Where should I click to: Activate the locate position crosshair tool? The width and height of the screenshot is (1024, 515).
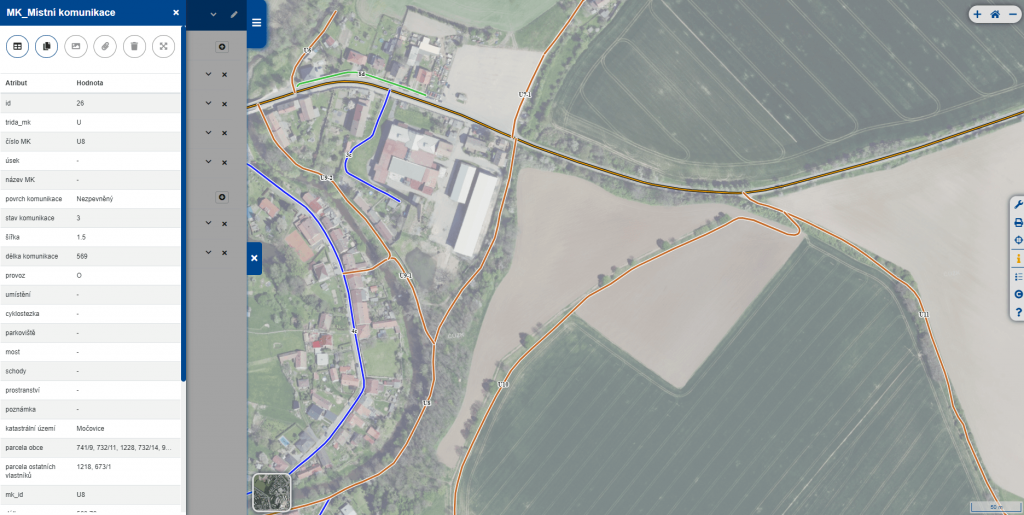[x=1018, y=240]
